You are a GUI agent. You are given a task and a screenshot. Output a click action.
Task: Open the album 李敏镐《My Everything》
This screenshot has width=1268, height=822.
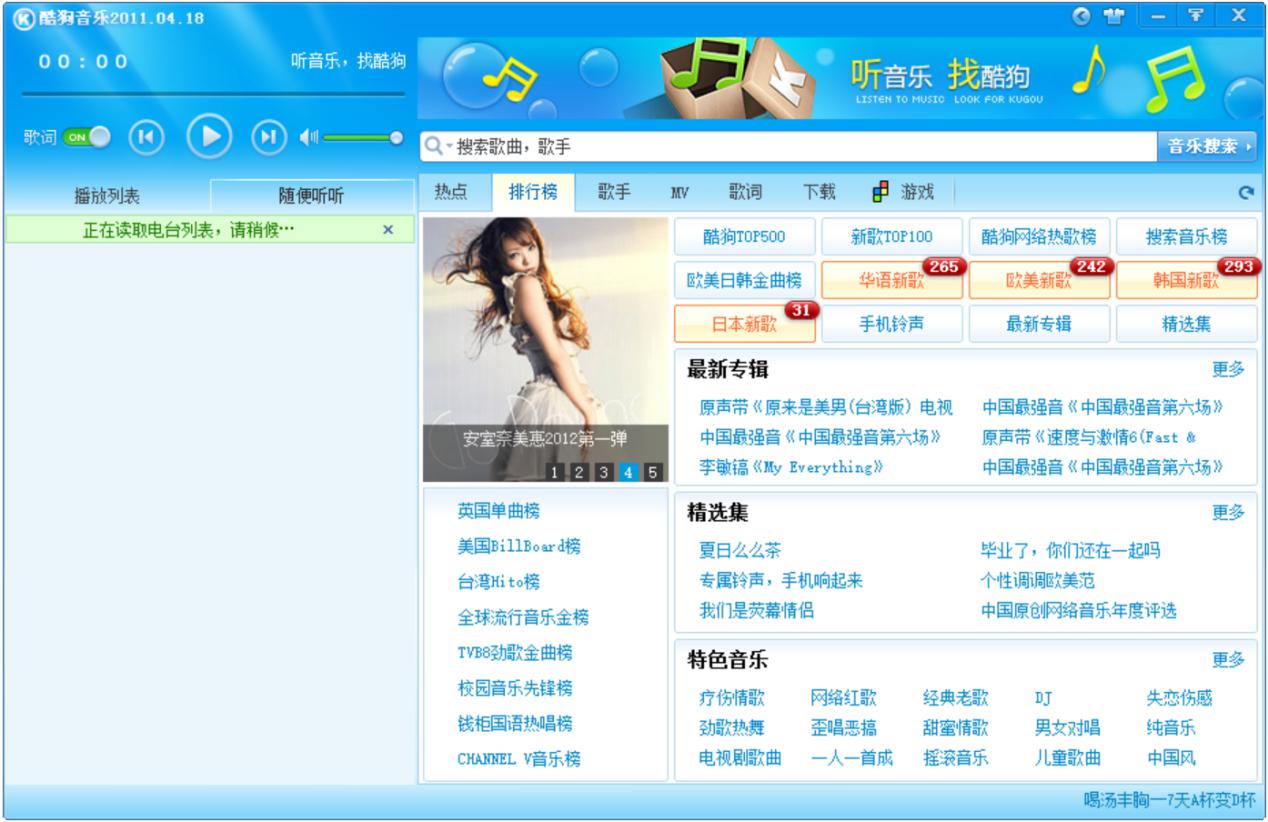[791, 467]
